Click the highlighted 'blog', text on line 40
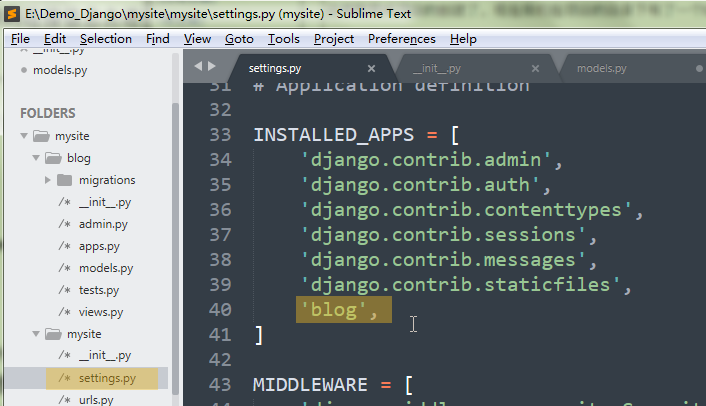The height and width of the screenshot is (406, 706). pyautogui.click(x=344, y=310)
